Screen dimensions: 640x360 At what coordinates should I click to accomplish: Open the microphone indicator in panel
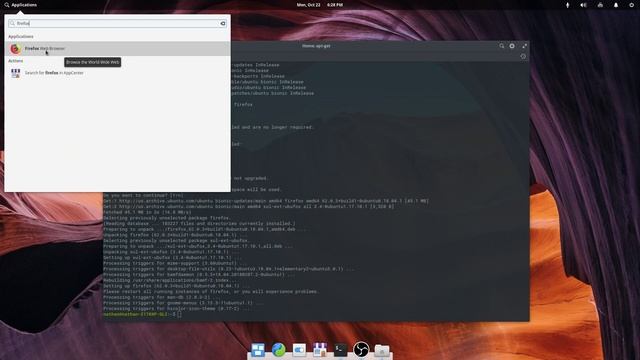click(x=567, y=5)
